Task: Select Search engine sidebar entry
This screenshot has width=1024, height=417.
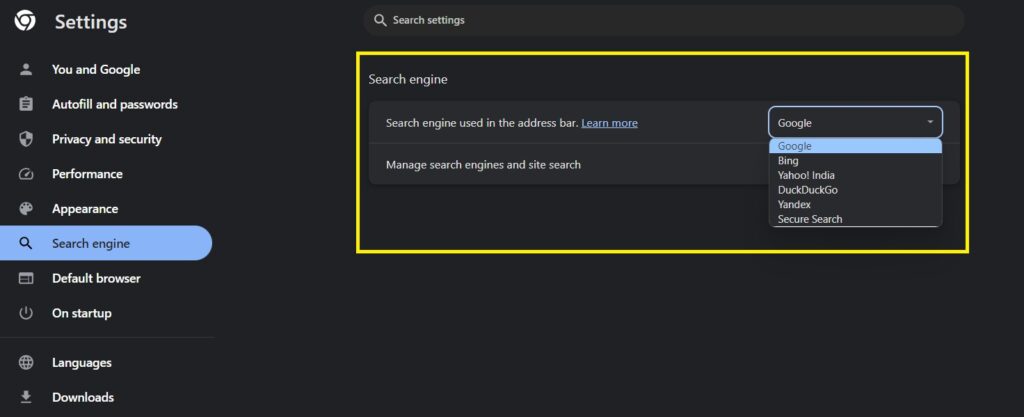Action: (106, 243)
